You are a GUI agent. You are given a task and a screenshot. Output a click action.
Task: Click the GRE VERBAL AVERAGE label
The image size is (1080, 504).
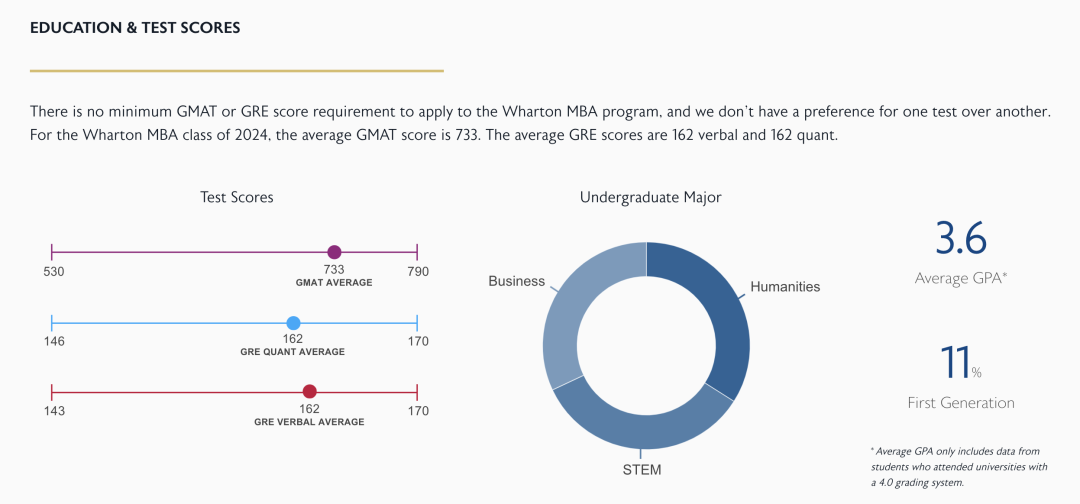tap(309, 422)
